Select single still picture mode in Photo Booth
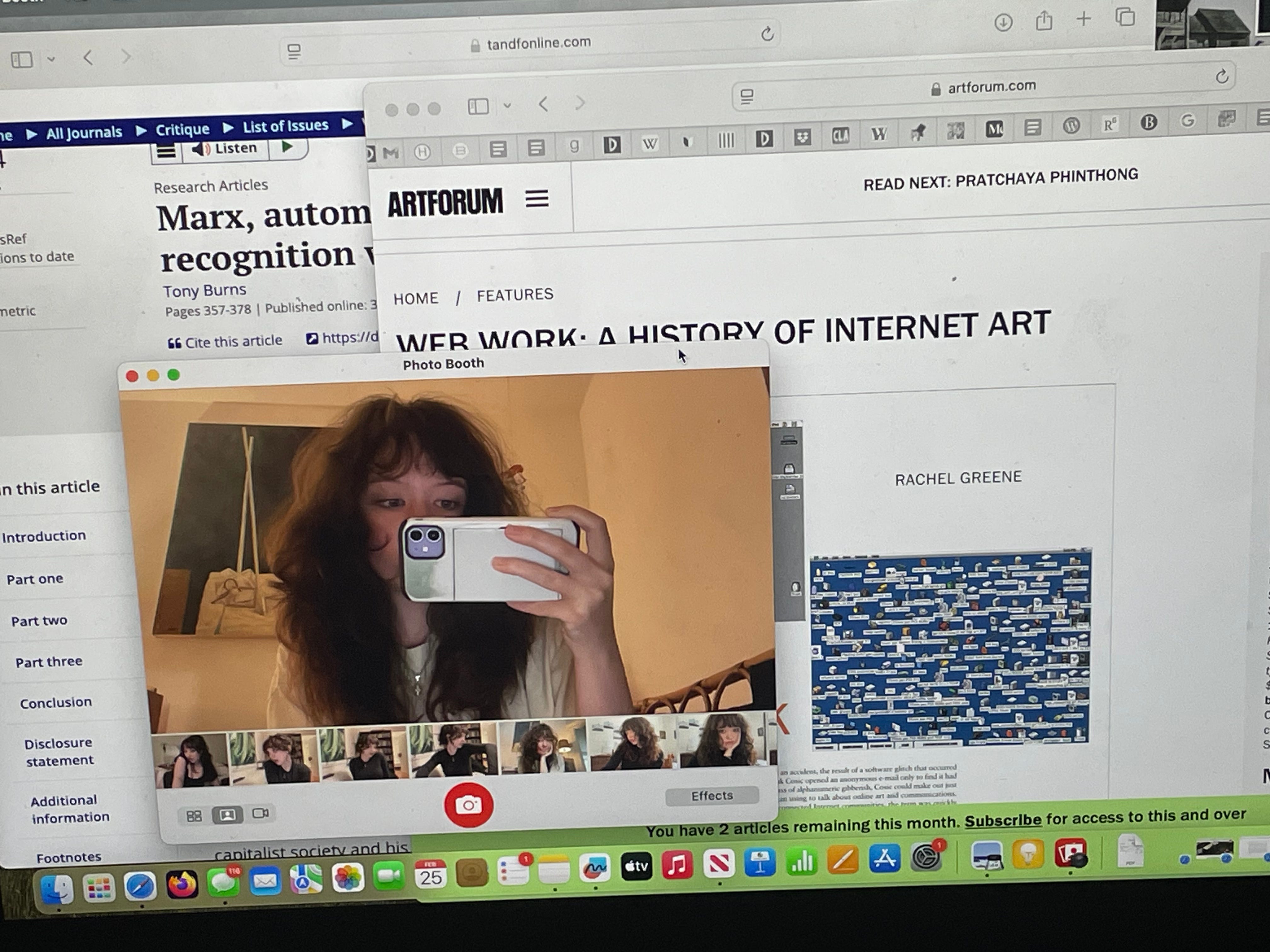The image size is (1270, 952). (227, 815)
